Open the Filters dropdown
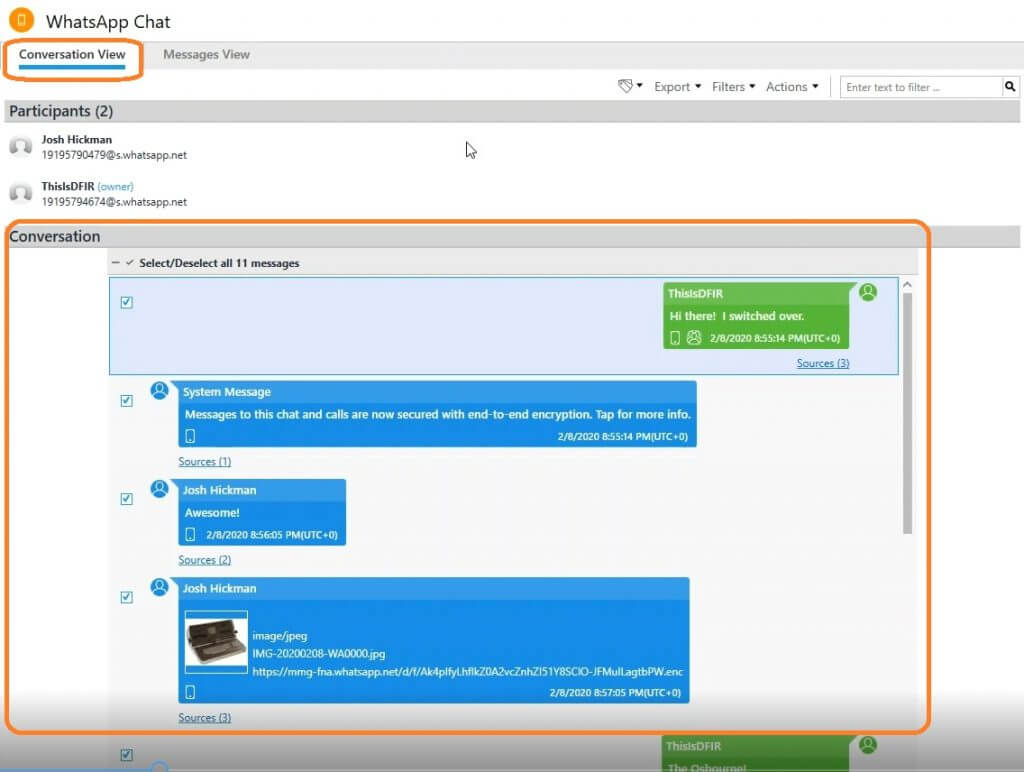The width and height of the screenshot is (1024, 772). tap(733, 87)
